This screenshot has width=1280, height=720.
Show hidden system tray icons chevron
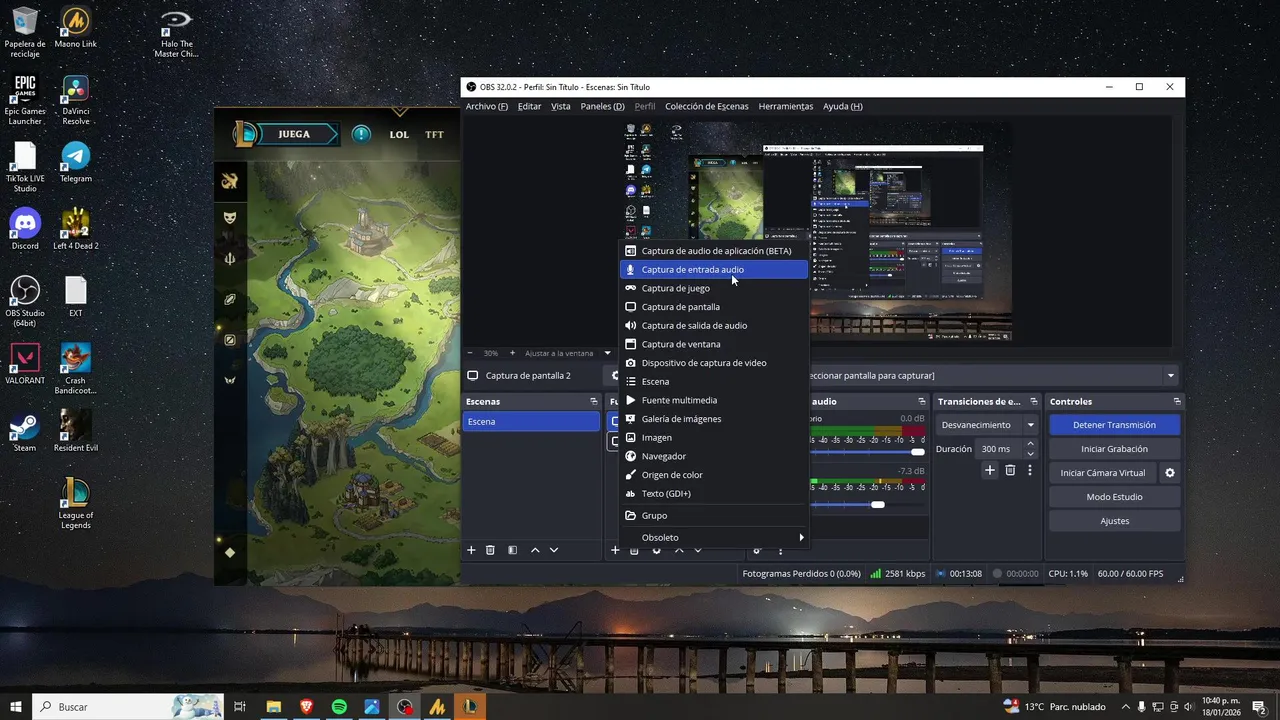1127,707
